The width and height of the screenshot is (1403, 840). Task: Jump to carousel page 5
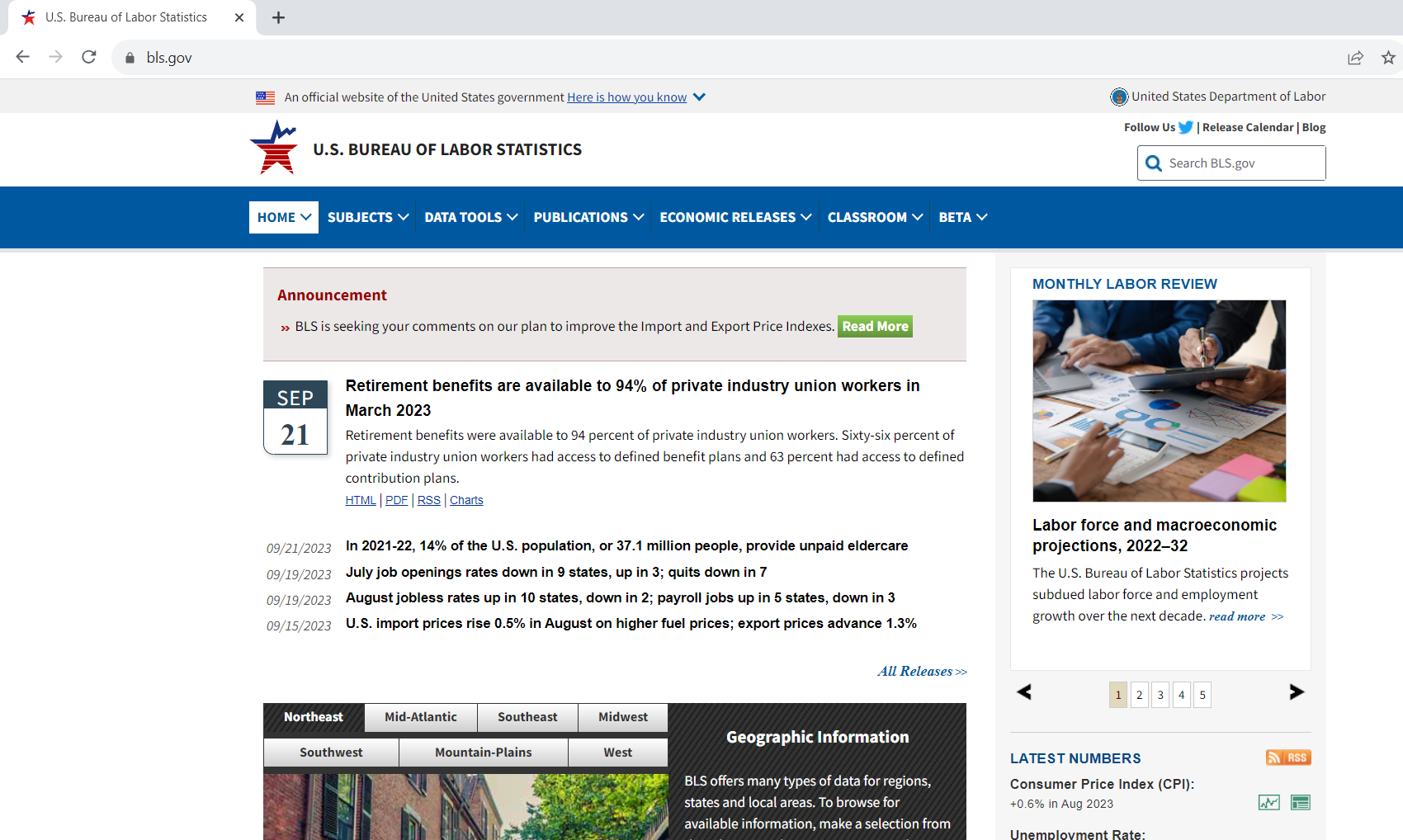[1202, 695]
